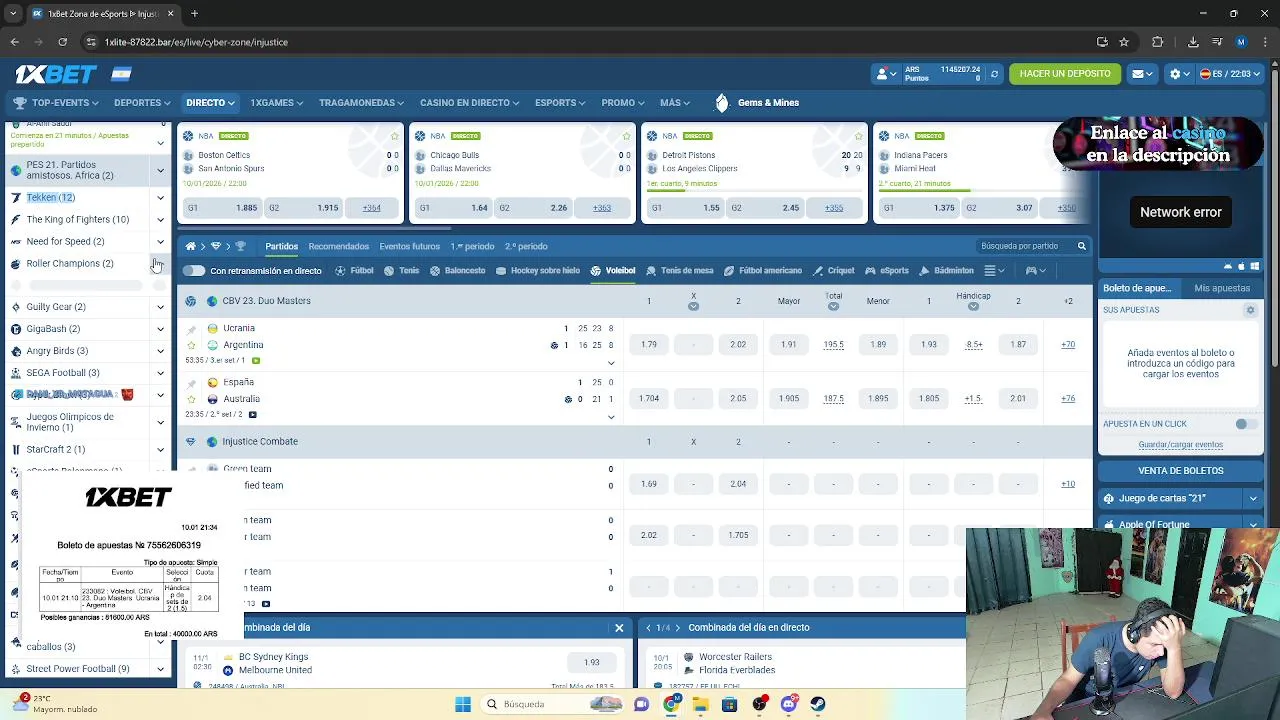Open CASINO EN DIRECTO menu

(x=468, y=102)
